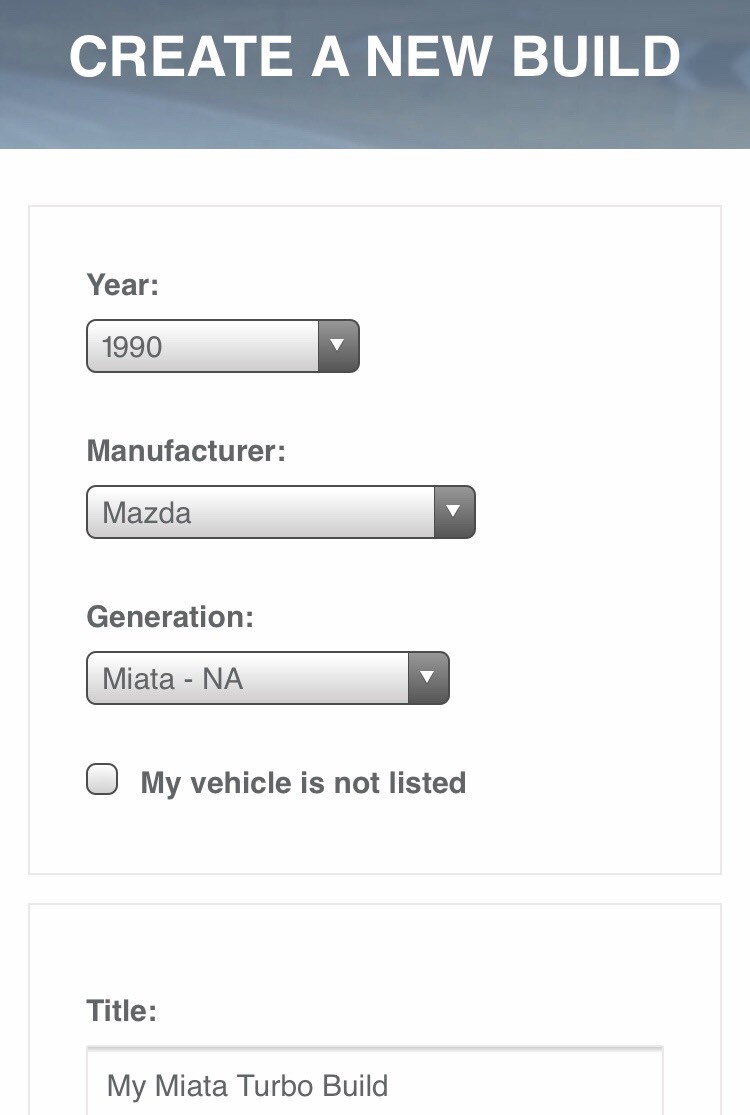This screenshot has width=750, height=1115.
Task: Select the '1990' value text
Action: [132, 347]
